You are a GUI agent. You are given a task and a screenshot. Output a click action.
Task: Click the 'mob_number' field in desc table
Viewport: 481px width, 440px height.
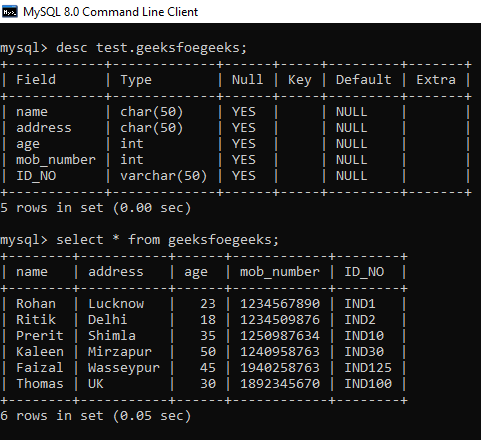pyautogui.click(x=56, y=160)
